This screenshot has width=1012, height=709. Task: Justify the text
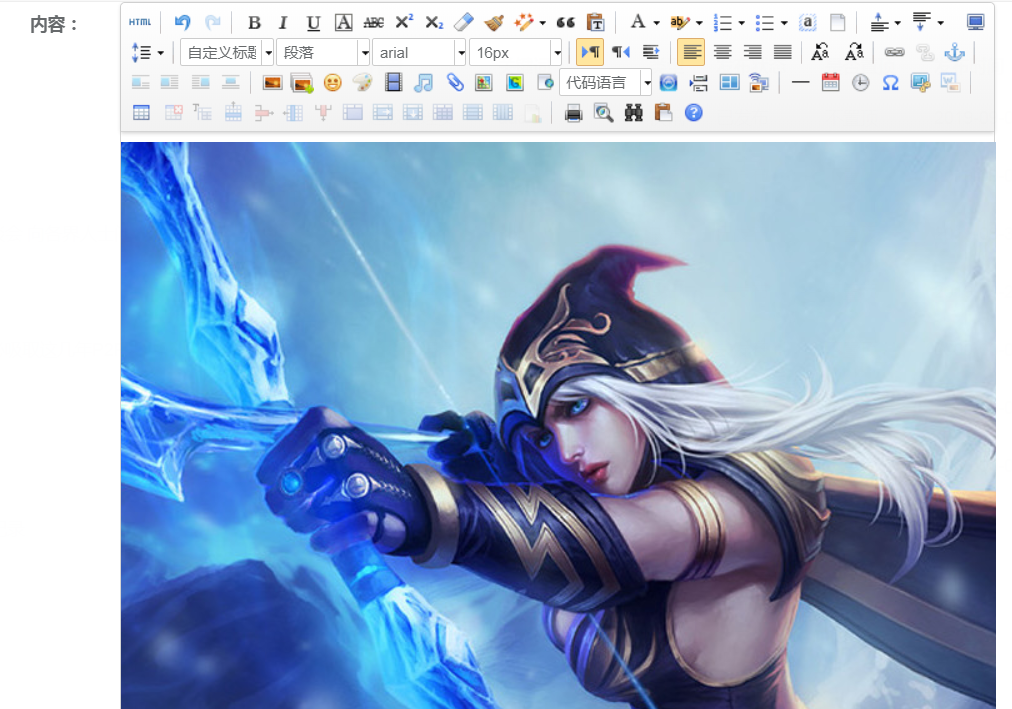pyautogui.click(x=783, y=52)
